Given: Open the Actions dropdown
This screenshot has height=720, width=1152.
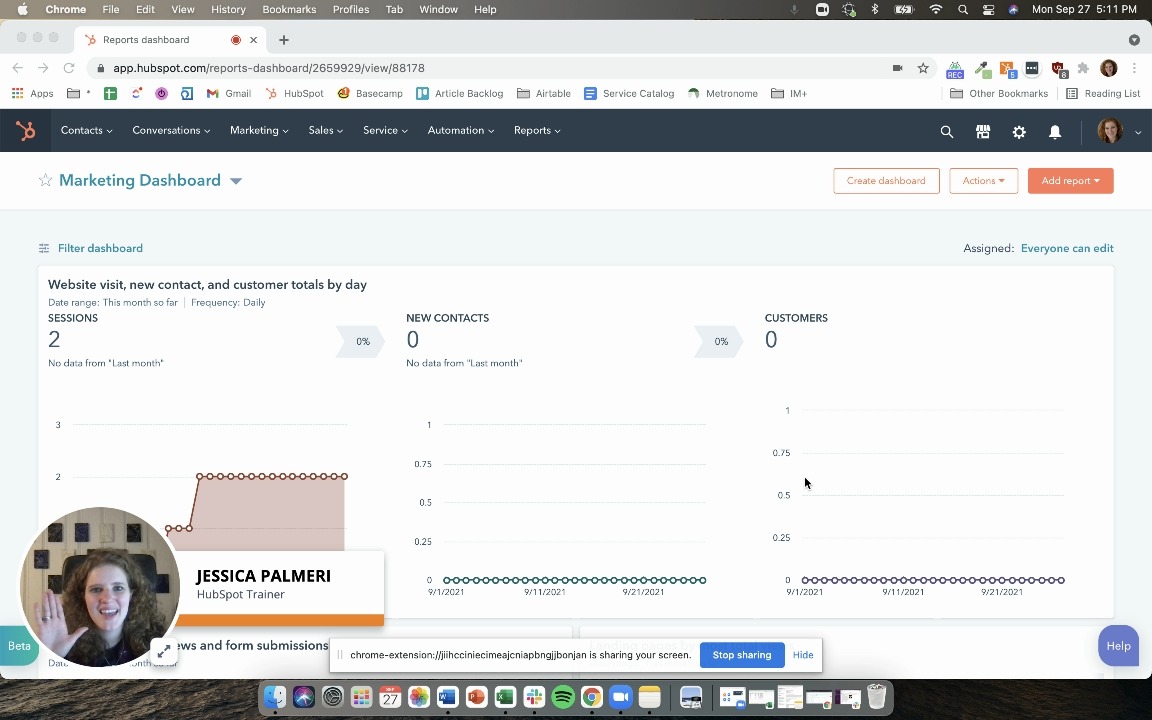Looking at the screenshot, I should pyautogui.click(x=983, y=181).
